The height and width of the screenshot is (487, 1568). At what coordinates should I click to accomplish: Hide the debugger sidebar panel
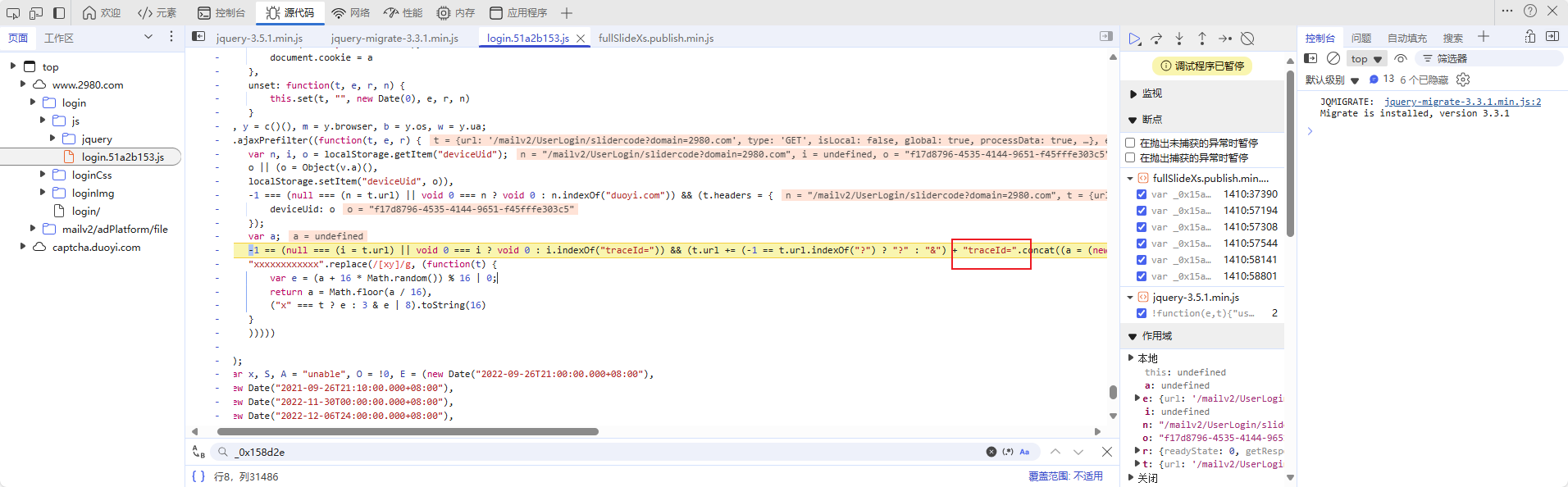(1106, 36)
